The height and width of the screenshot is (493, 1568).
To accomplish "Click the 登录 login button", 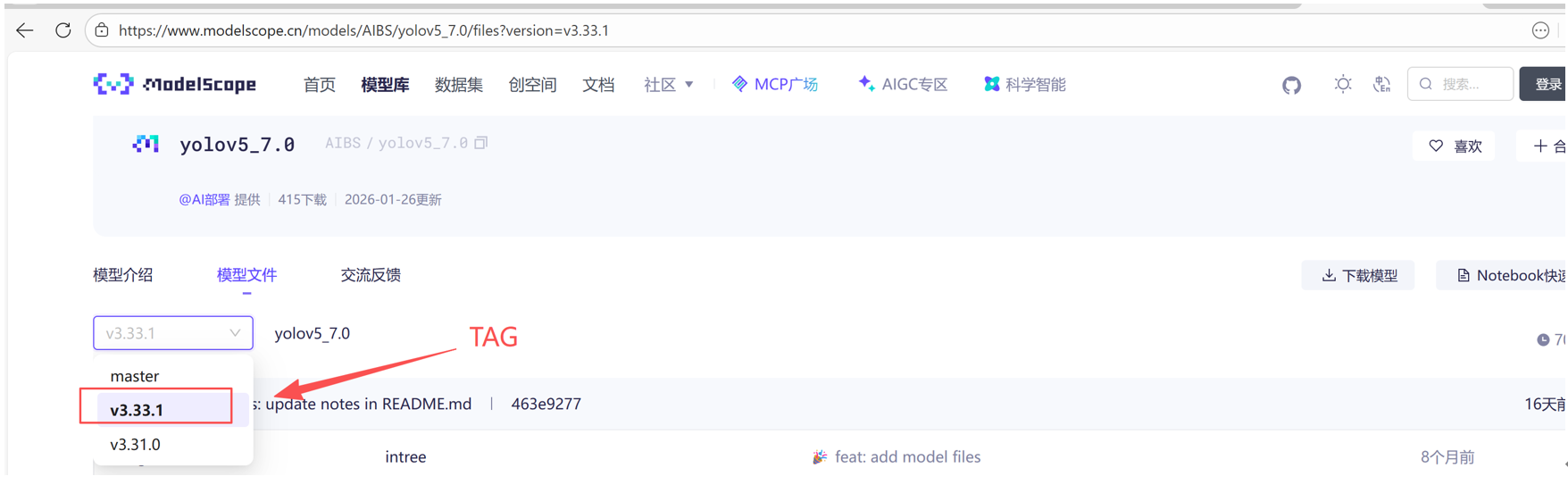I will [1544, 84].
